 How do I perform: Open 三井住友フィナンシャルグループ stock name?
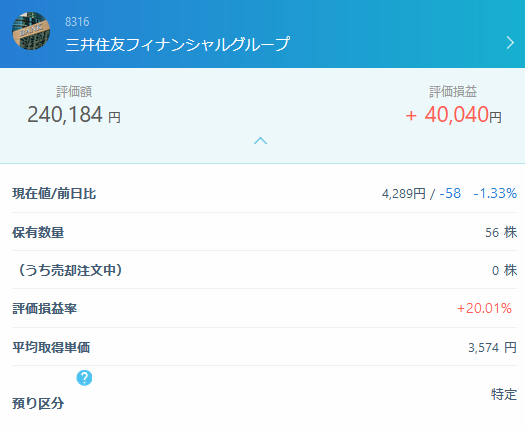point(177,44)
